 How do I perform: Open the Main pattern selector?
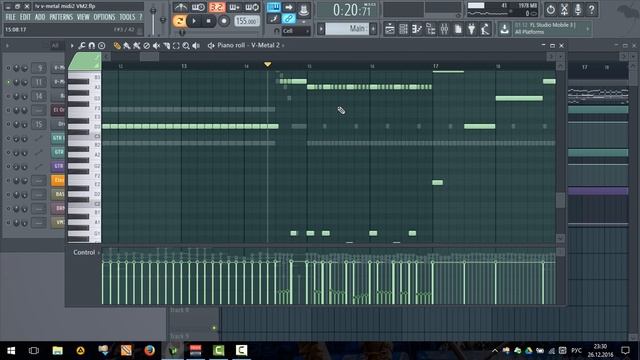[x=347, y=29]
